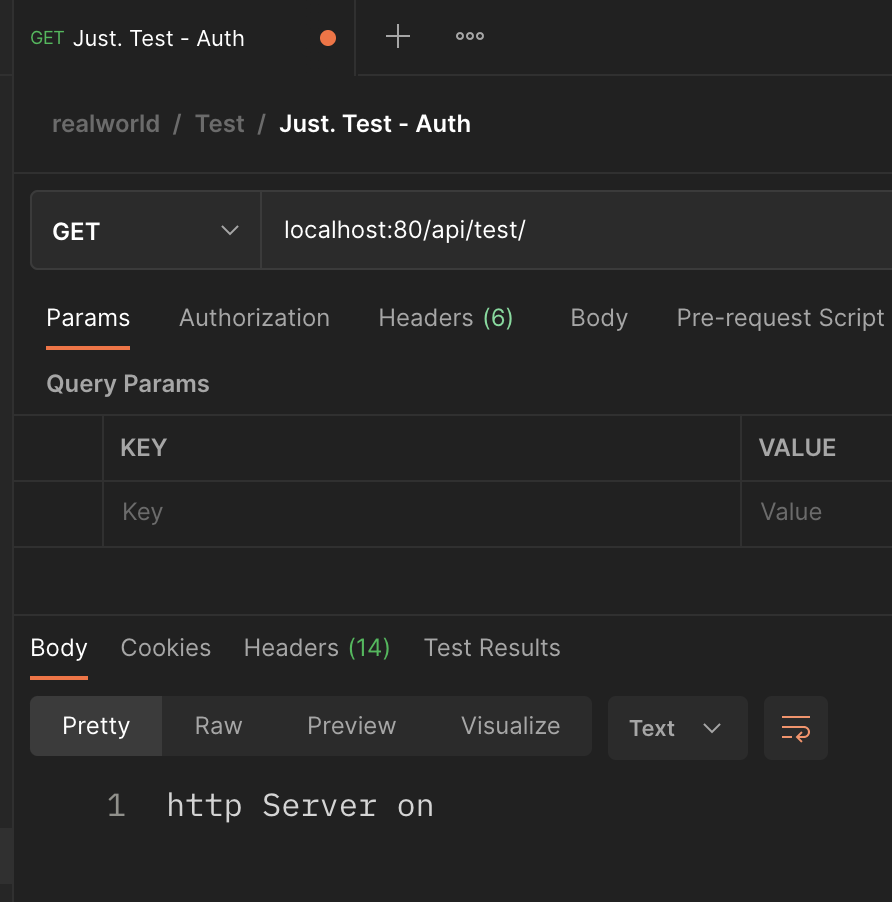Select the Preview view button
Viewport: 892px width, 902px height.
click(x=351, y=726)
